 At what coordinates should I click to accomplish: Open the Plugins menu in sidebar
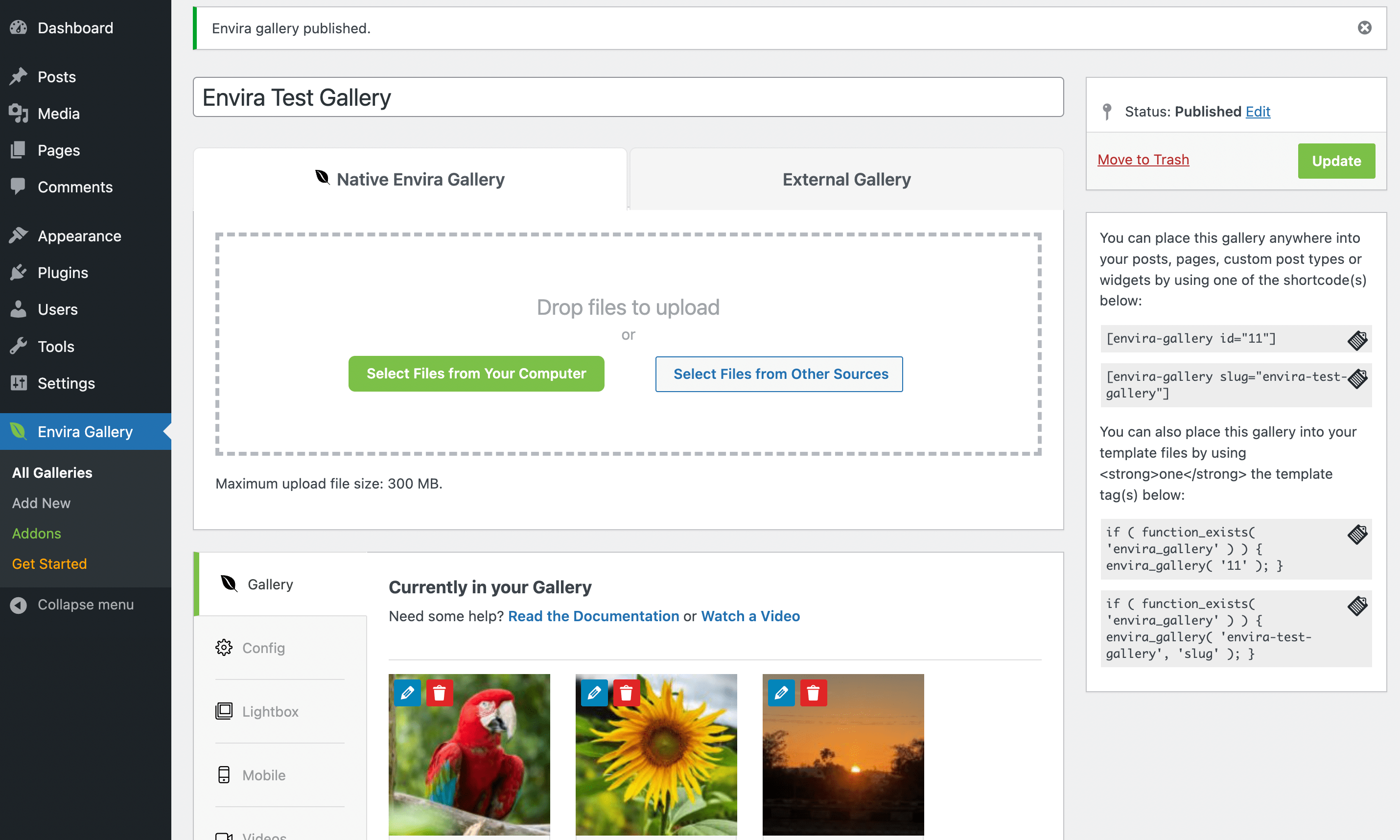tap(63, 273)
